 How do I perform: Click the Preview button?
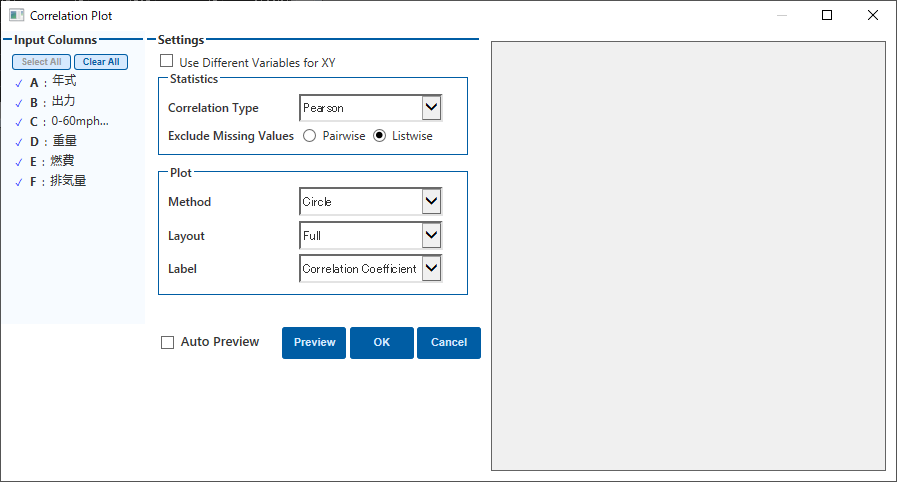click(314, 342)
